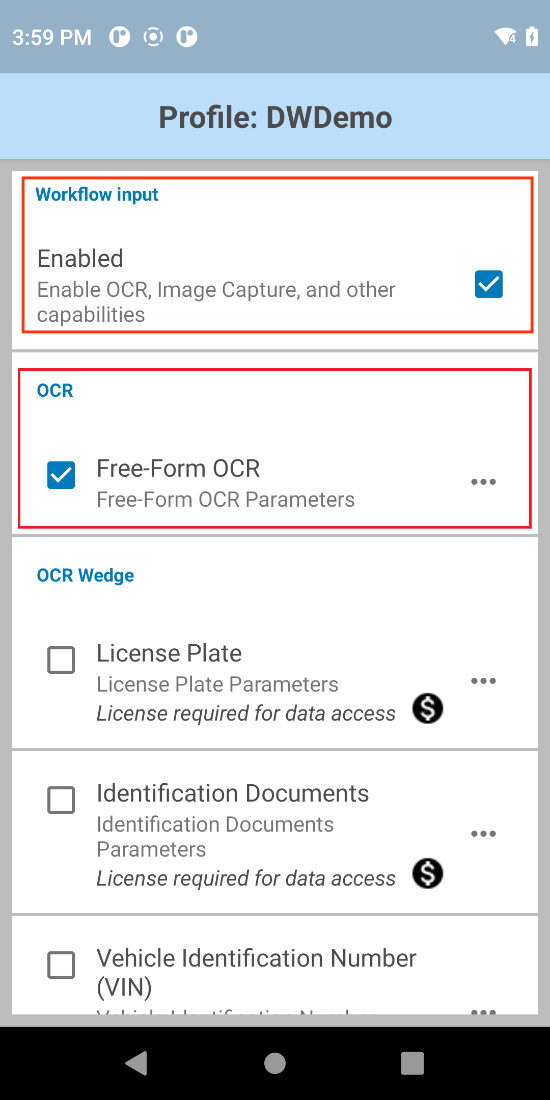Uncheck the Free-Form OCR checkbox
This screenshot has width=550, height=1100.
pyautogui.click(x=62, y=475)
